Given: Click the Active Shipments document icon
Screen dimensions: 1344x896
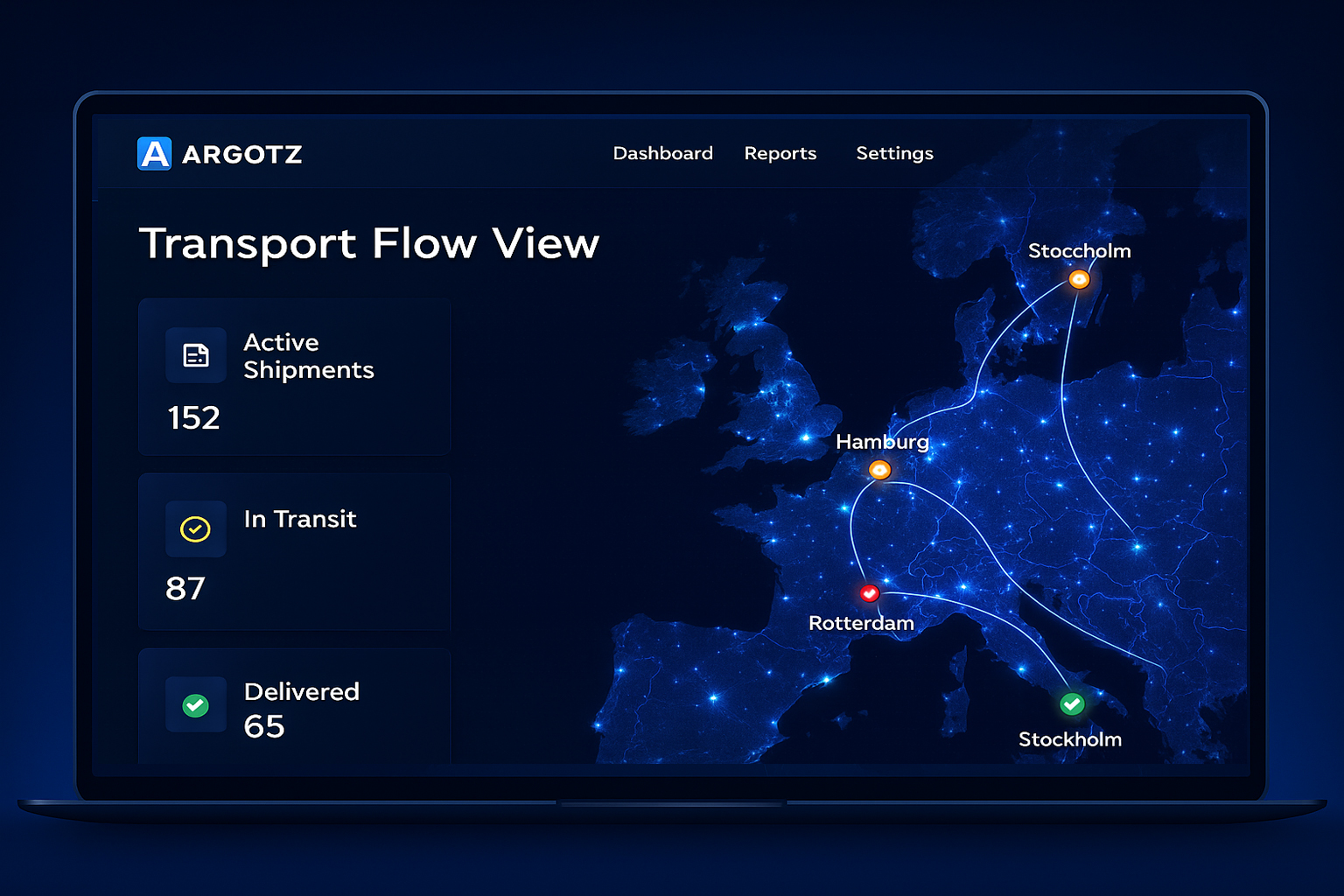Looking at the screenshot, I should (x=196, y=355).
